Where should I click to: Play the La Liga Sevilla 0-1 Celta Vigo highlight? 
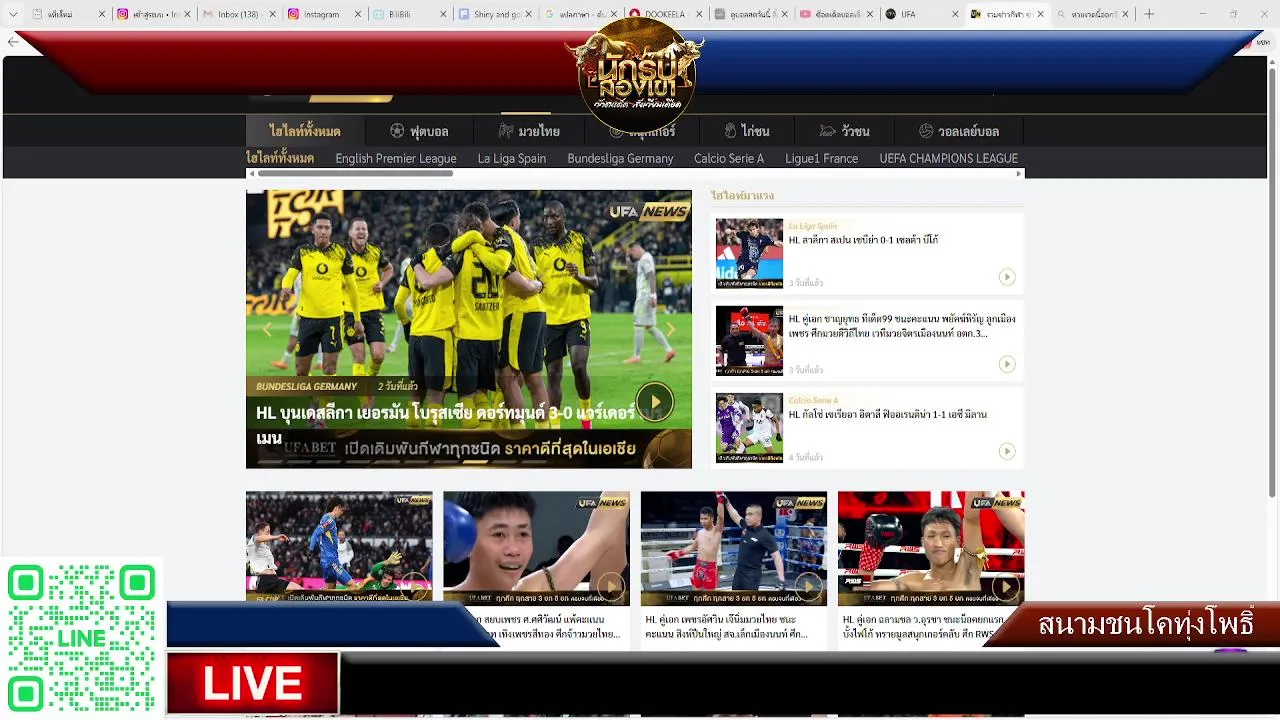tap(1007, 277)
